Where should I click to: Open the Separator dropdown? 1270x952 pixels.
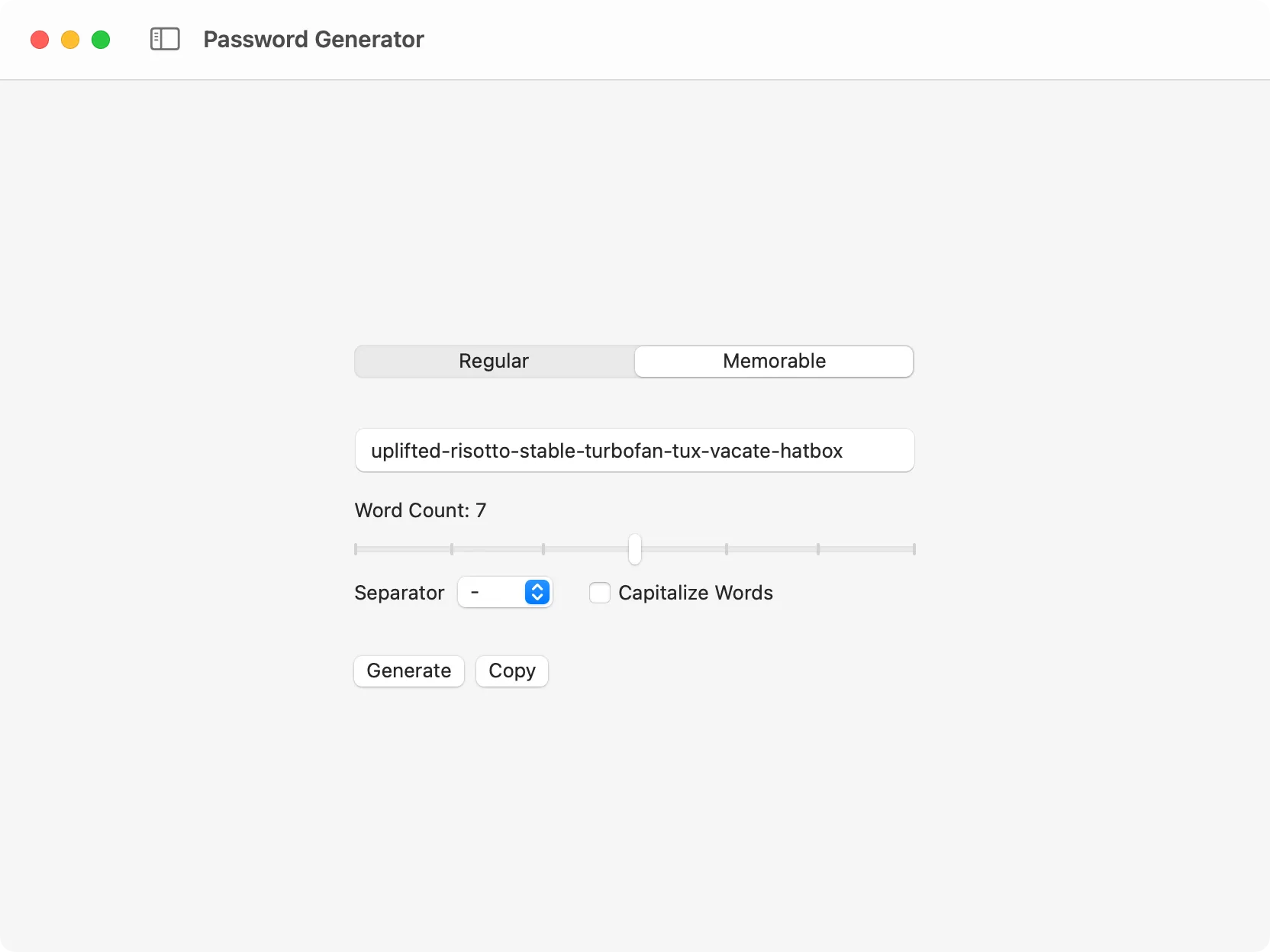506,592
